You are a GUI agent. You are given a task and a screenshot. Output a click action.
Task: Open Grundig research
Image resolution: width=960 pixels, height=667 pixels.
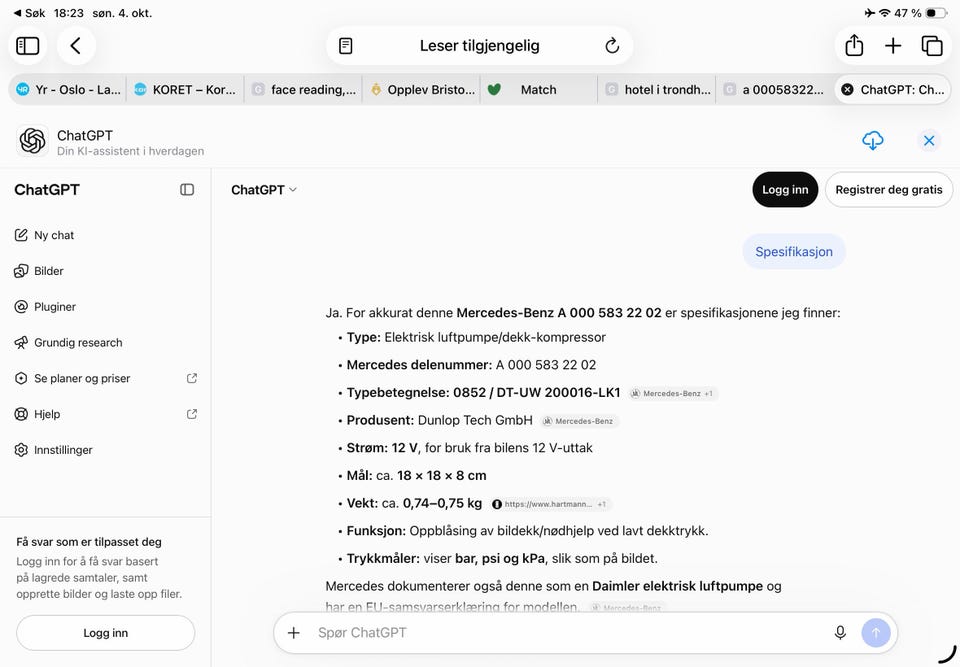pos(105,342)
